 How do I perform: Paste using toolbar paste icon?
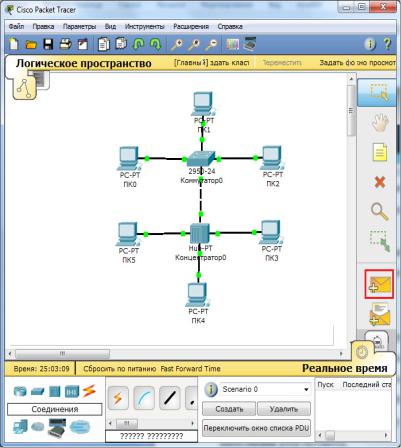(x=121, y=44)
